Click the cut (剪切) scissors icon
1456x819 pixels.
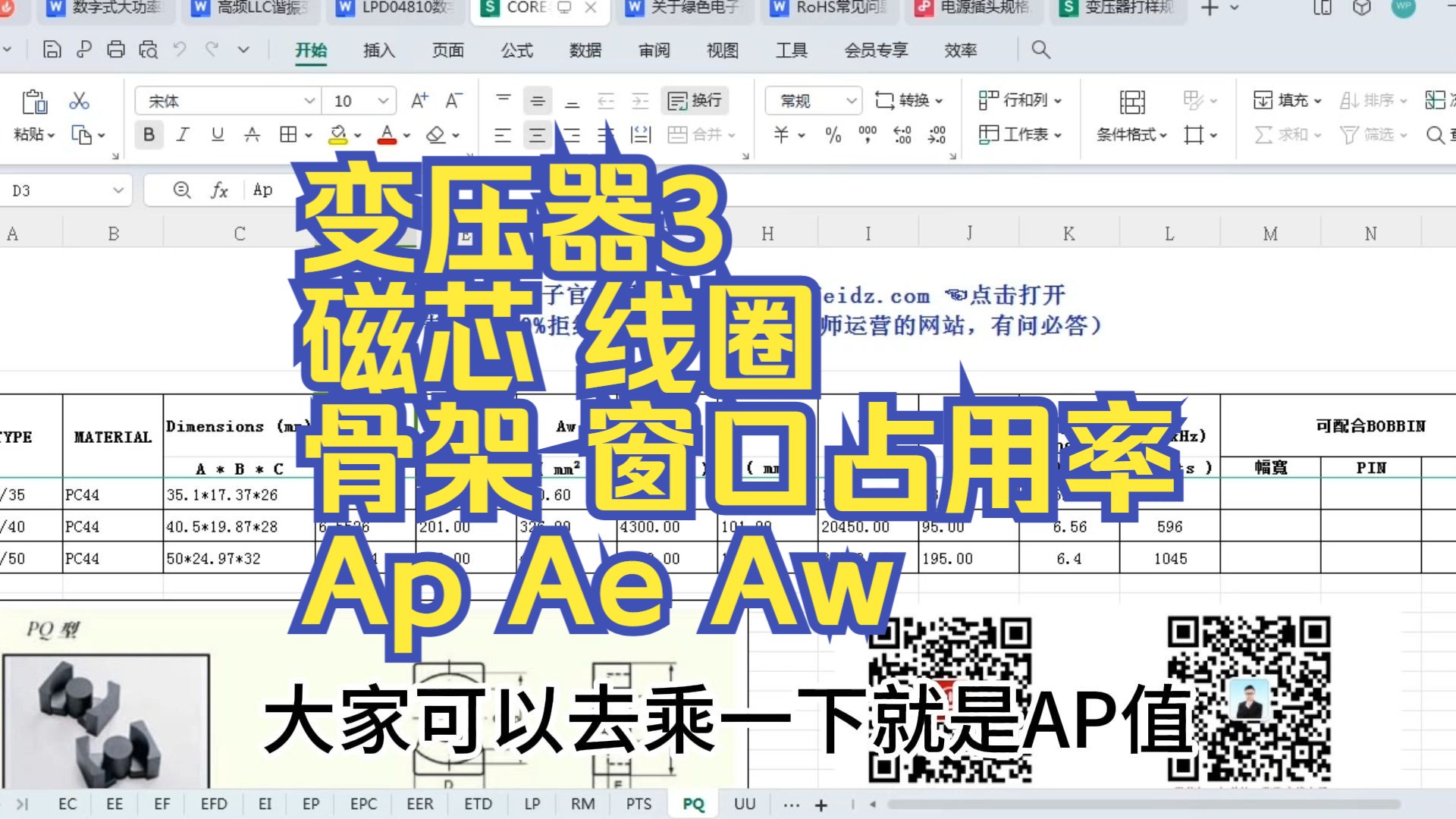(x=80, y=99)
